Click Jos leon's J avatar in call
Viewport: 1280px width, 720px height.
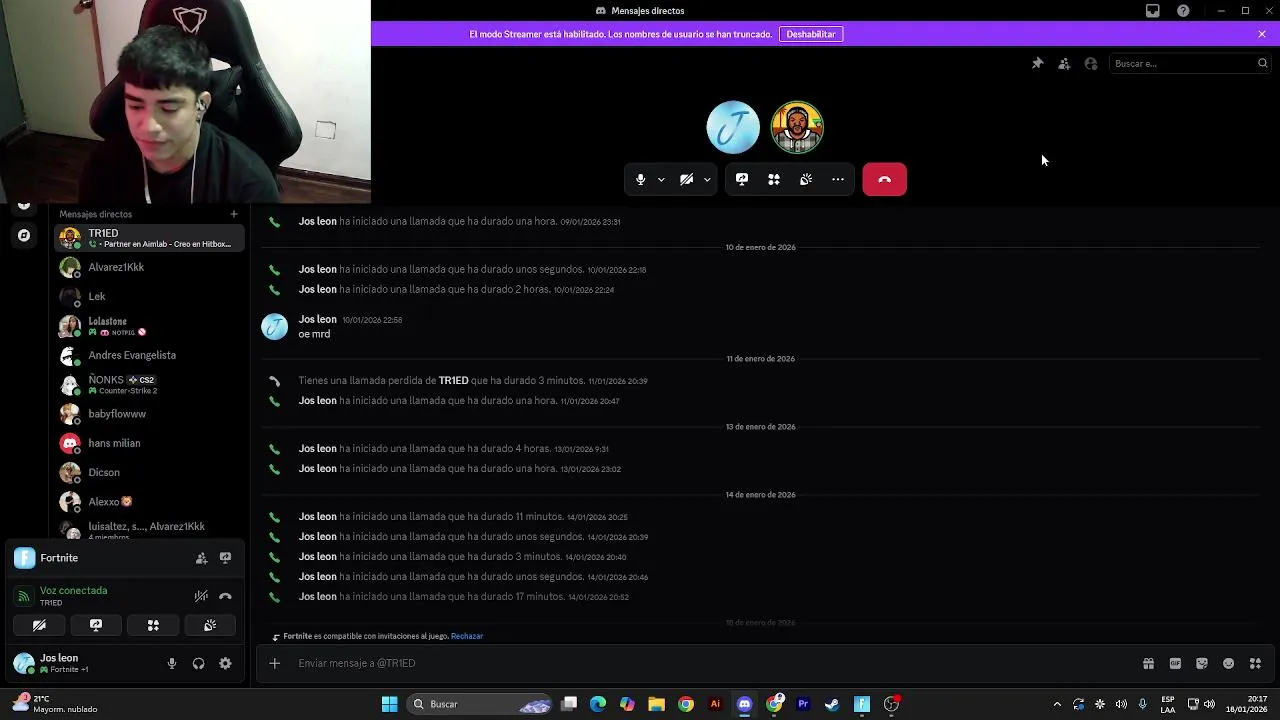click(x=733, y=127)
